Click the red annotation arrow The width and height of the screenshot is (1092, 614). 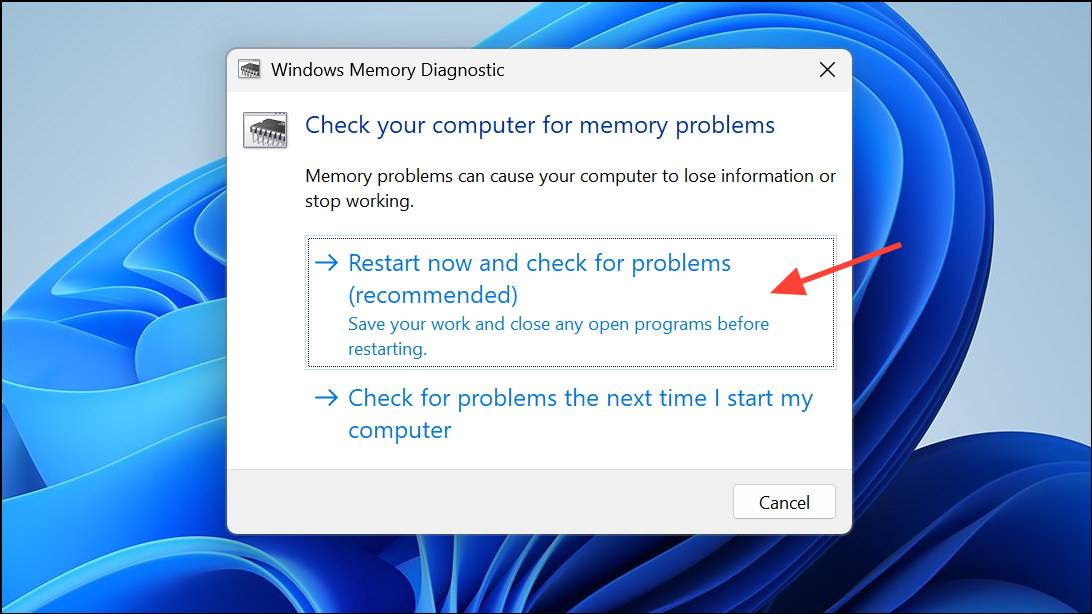click(x=836, y=269)
